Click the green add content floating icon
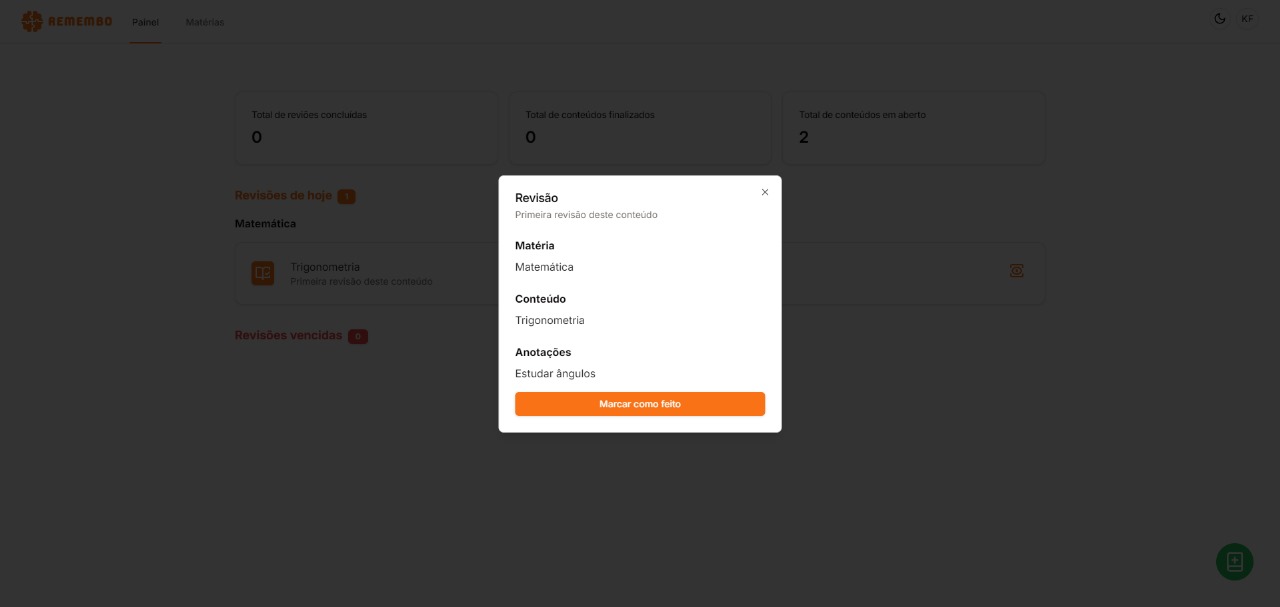The width and height of the screenshot is (1280, 607). (1234, 562)
